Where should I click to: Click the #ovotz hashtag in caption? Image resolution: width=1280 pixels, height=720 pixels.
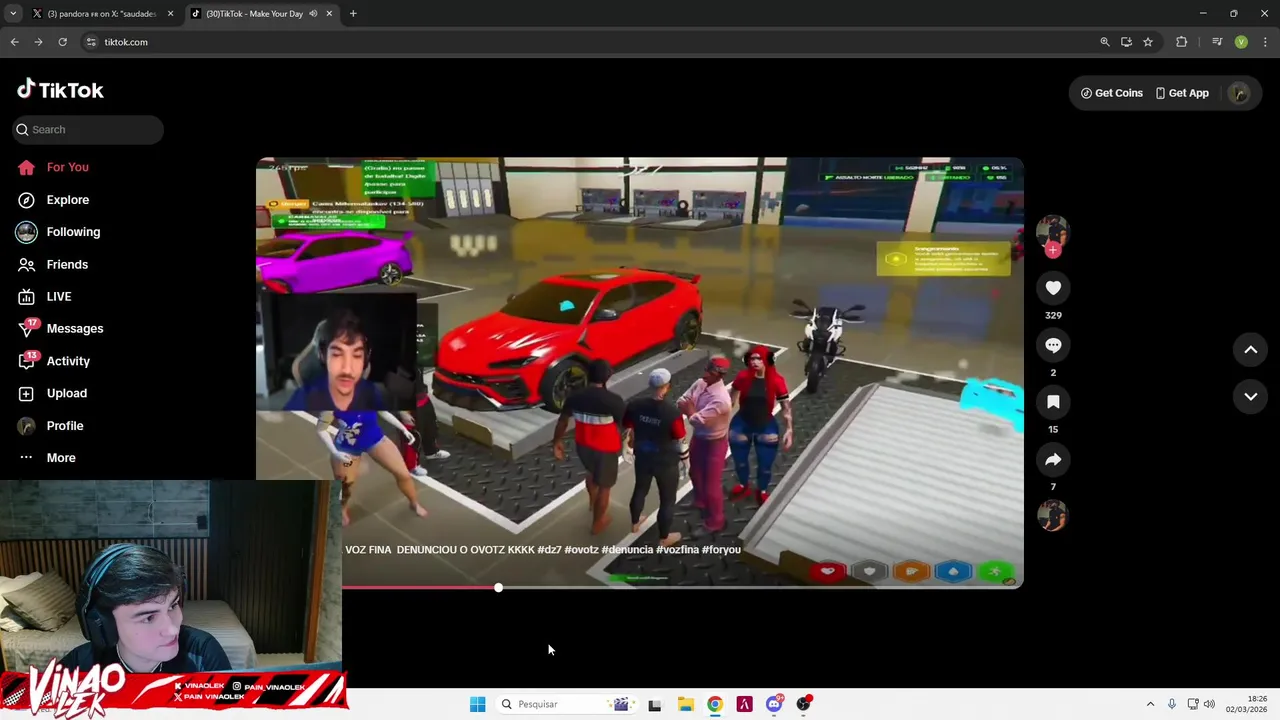[x=581, y=550]
